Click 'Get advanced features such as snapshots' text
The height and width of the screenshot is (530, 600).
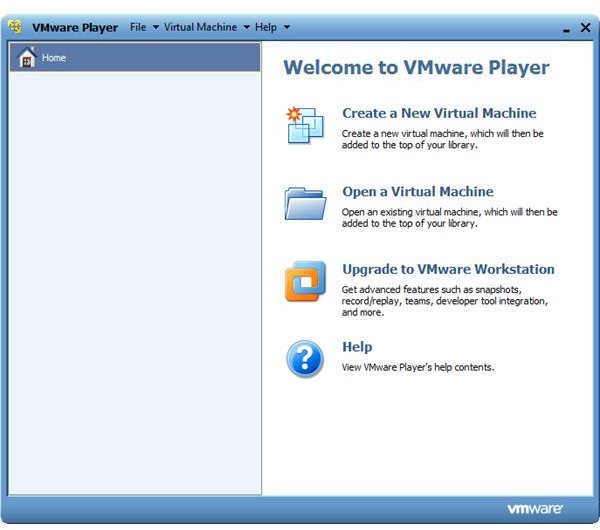click(445, 301)
